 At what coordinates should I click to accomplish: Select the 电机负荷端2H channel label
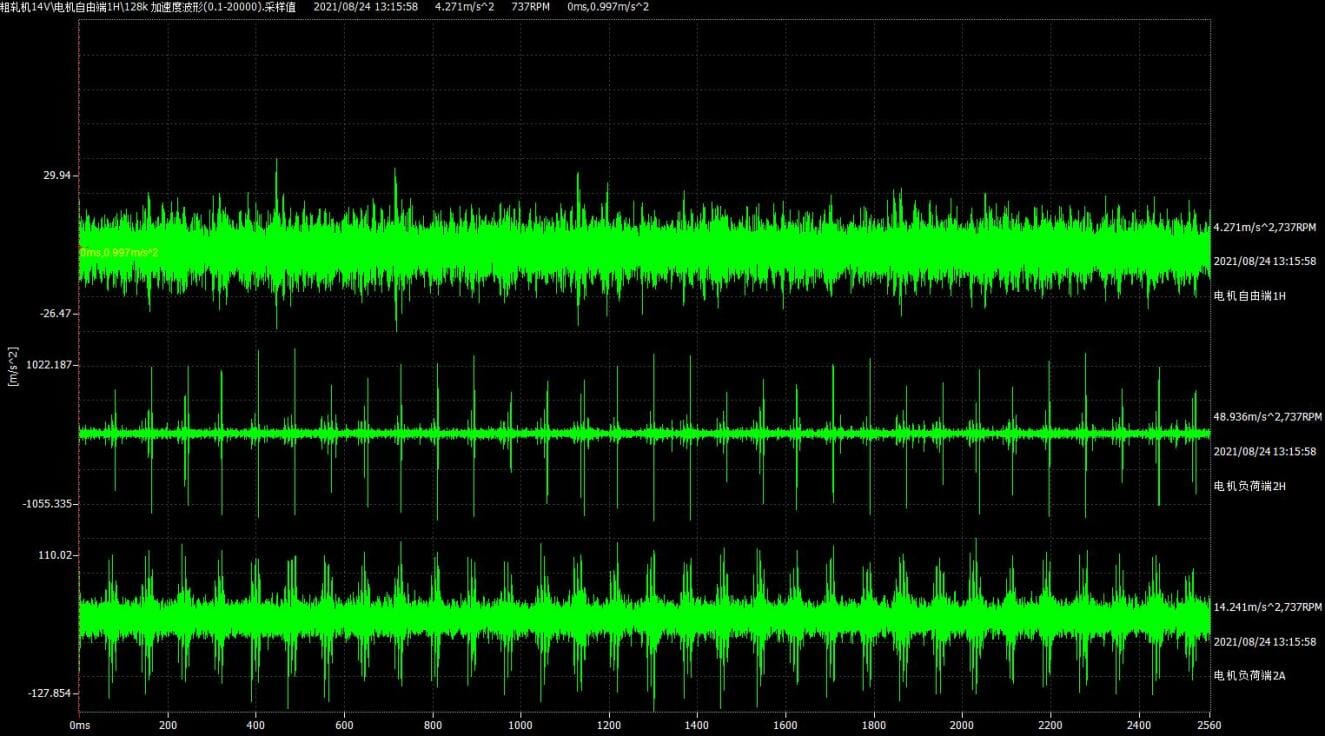point(1249,486)
